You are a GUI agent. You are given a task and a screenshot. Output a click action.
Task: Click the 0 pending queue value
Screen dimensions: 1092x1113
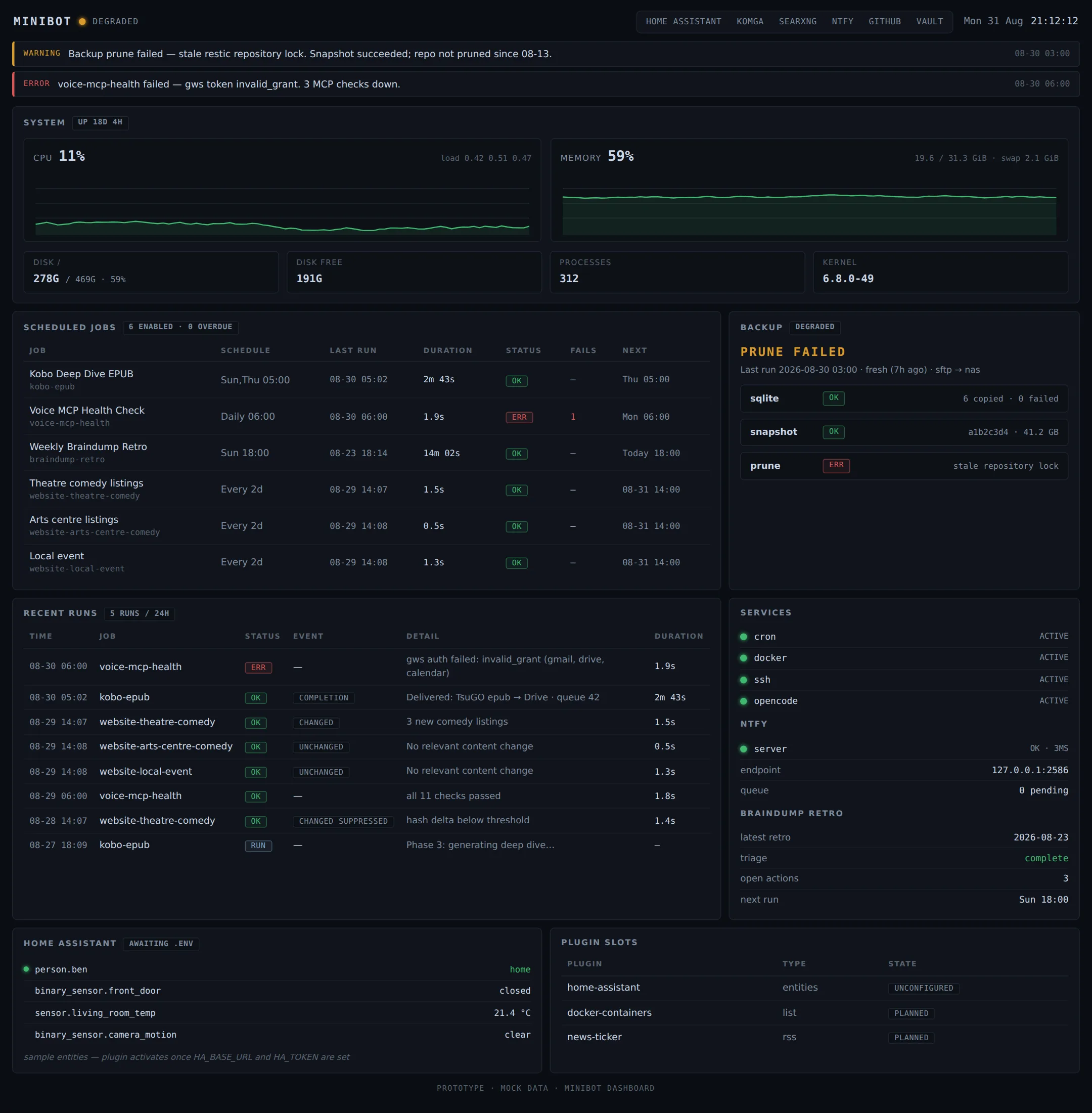tap(1043, 790)
